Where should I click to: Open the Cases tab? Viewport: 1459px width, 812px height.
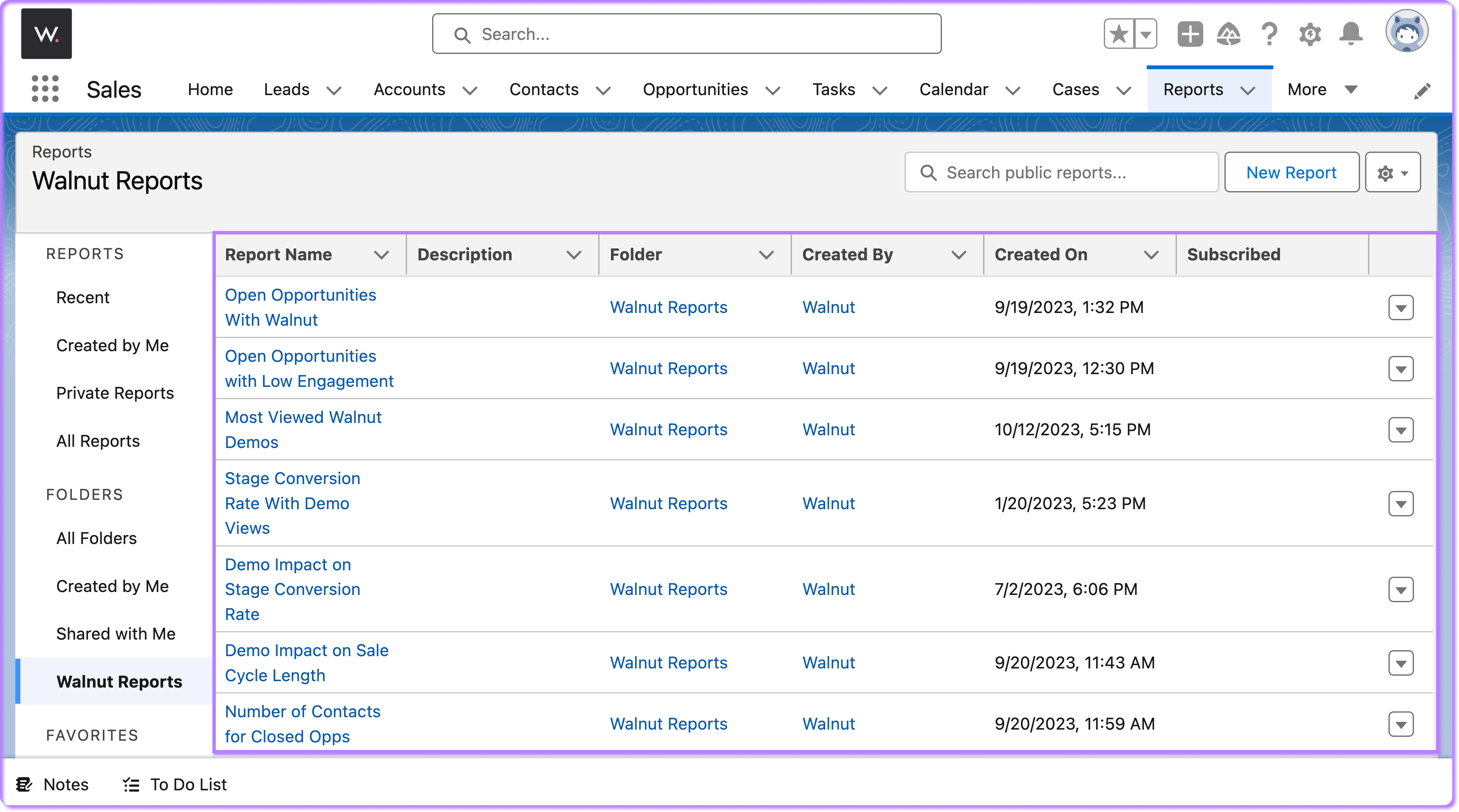click(1076, 90)
